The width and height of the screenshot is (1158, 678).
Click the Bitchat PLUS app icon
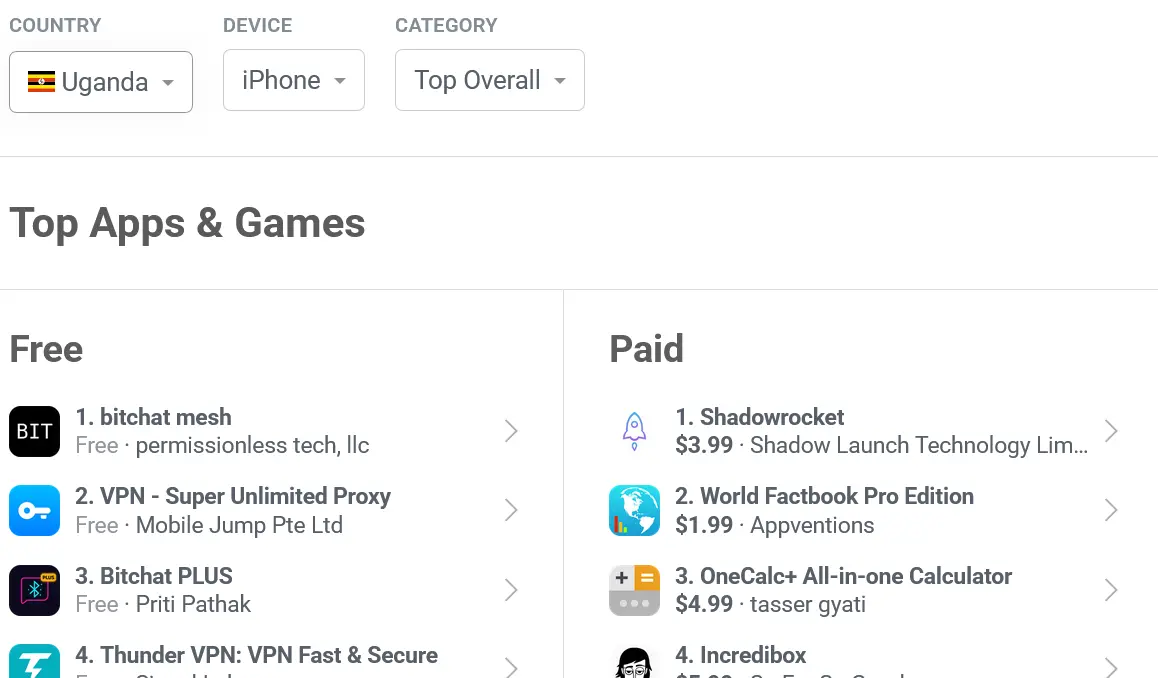click(34, 590)
